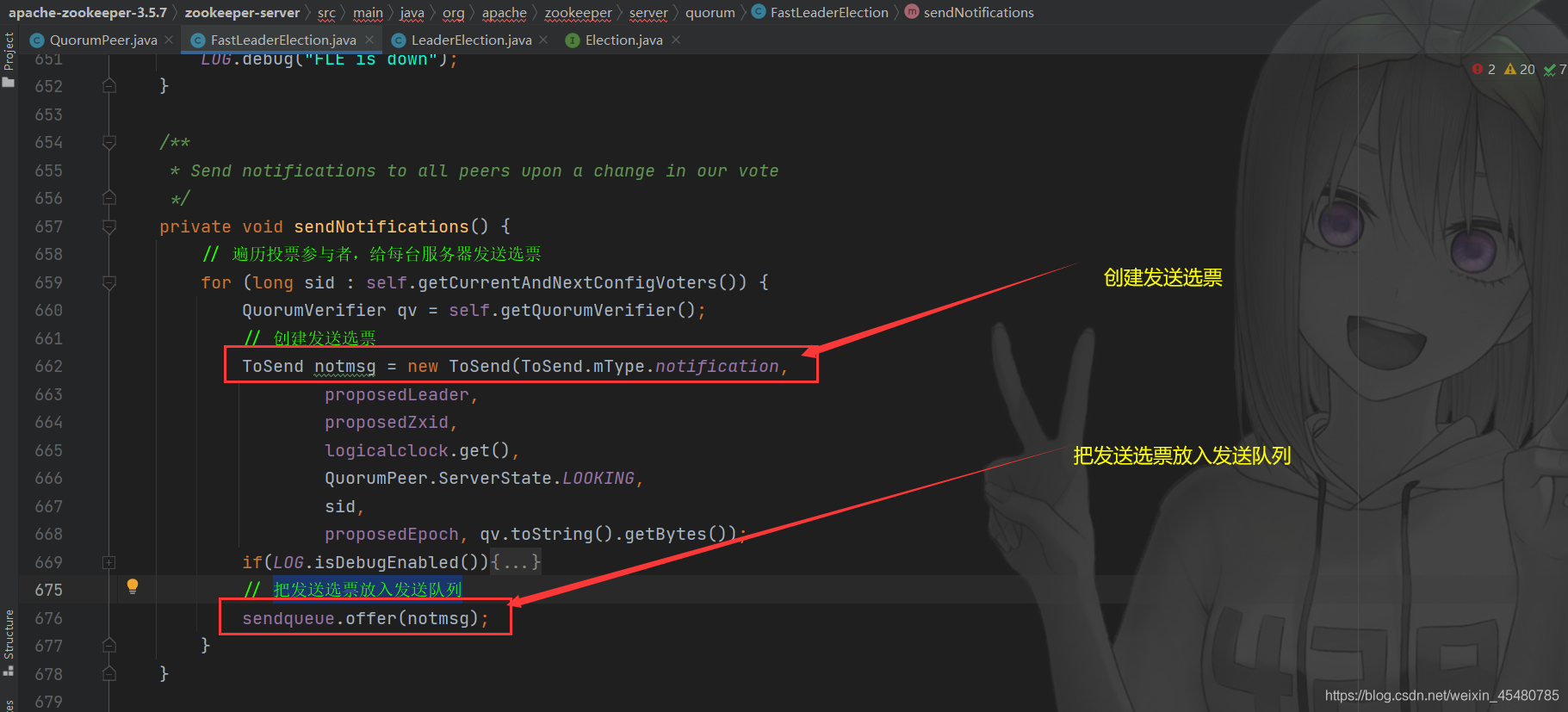Image resolution: width=1568 pixels, height=712 pixels.
Task: Click the sendNotifications breadcrumb item
Action: [x=979, y=12]
